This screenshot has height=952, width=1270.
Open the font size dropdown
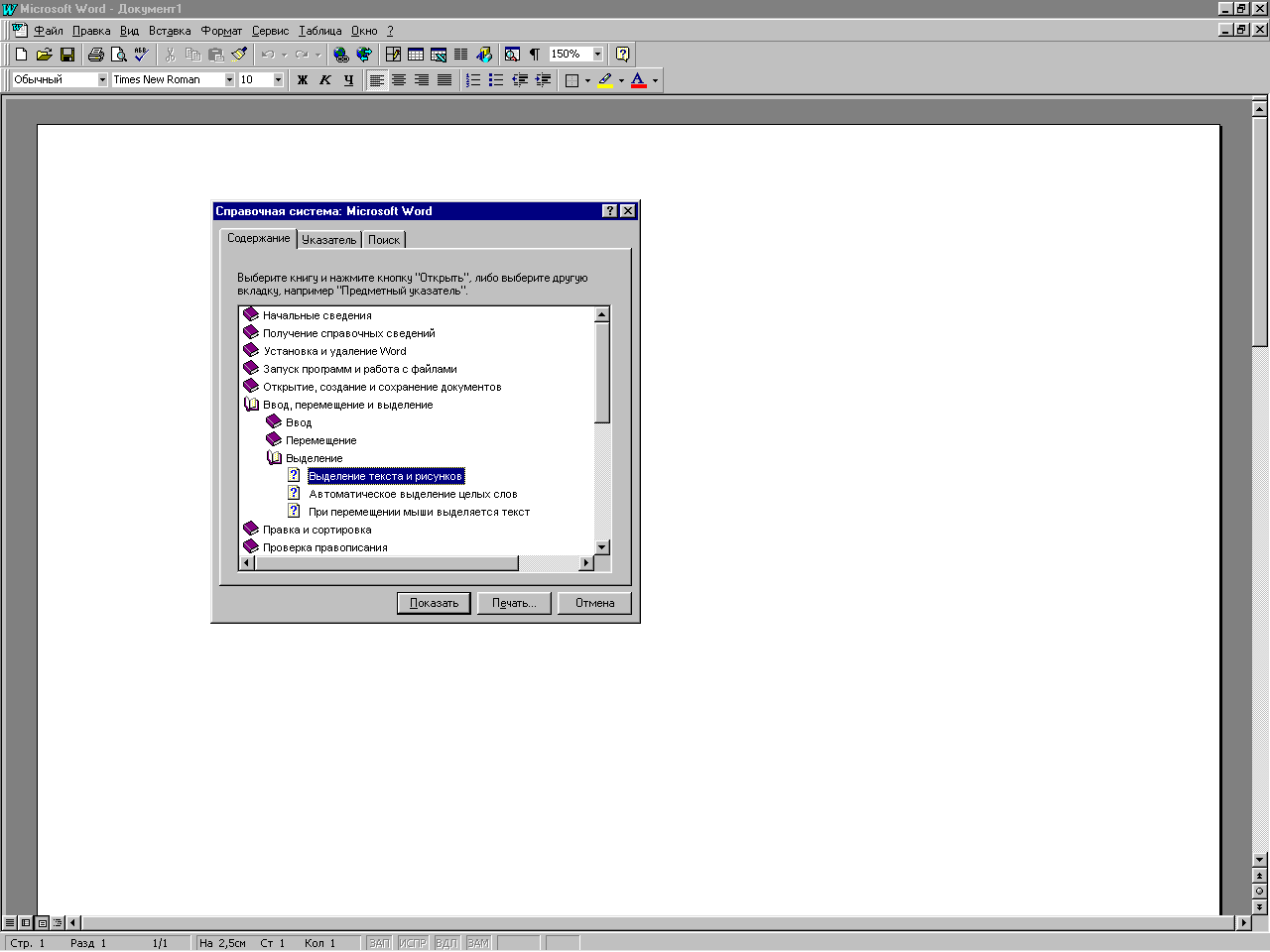tap(278, 79)
